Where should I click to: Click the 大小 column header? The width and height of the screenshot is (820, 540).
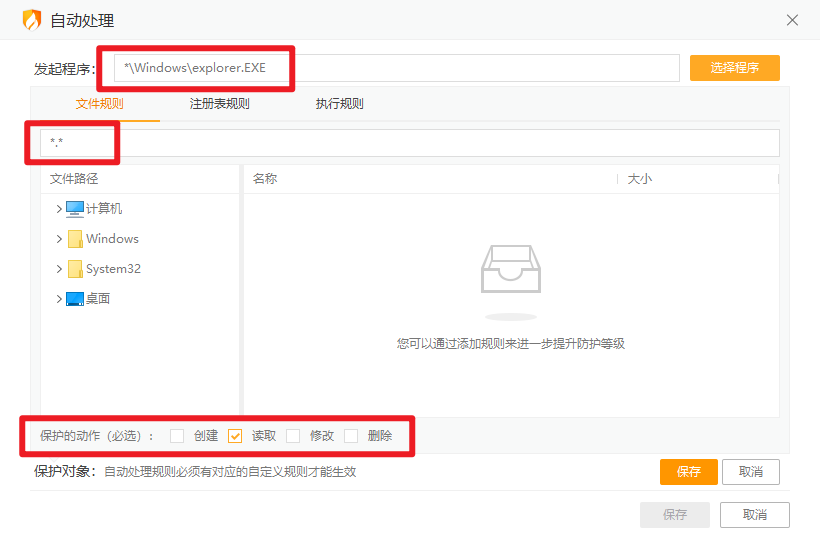tap(640, 179)
